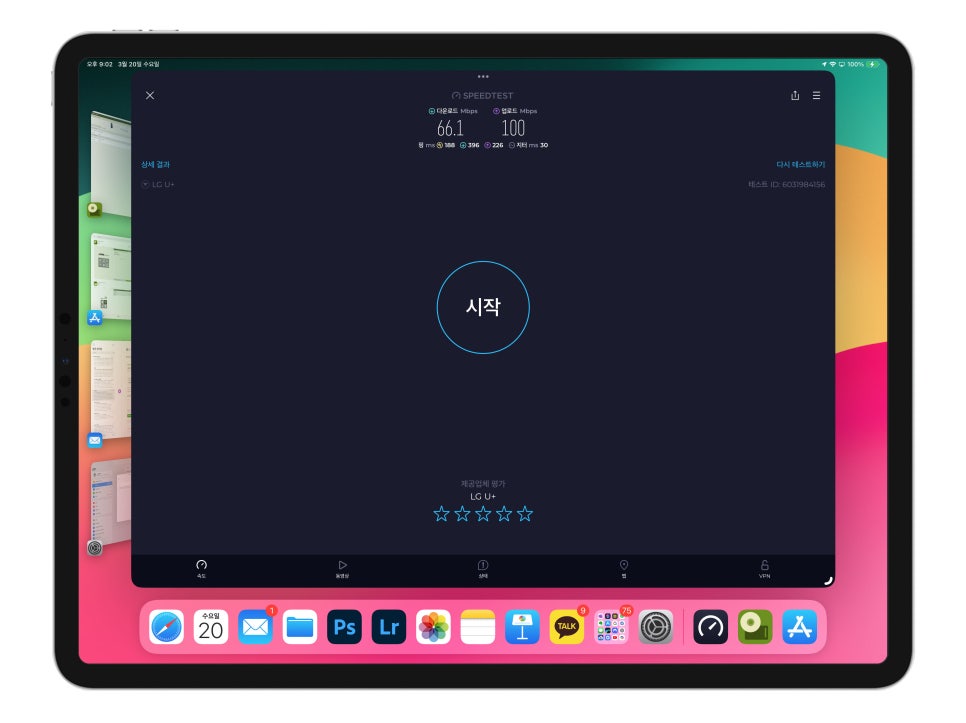Tap the download speed 66.1 value
This screenshot has height=723, width=966.
[x=450, y=128]
